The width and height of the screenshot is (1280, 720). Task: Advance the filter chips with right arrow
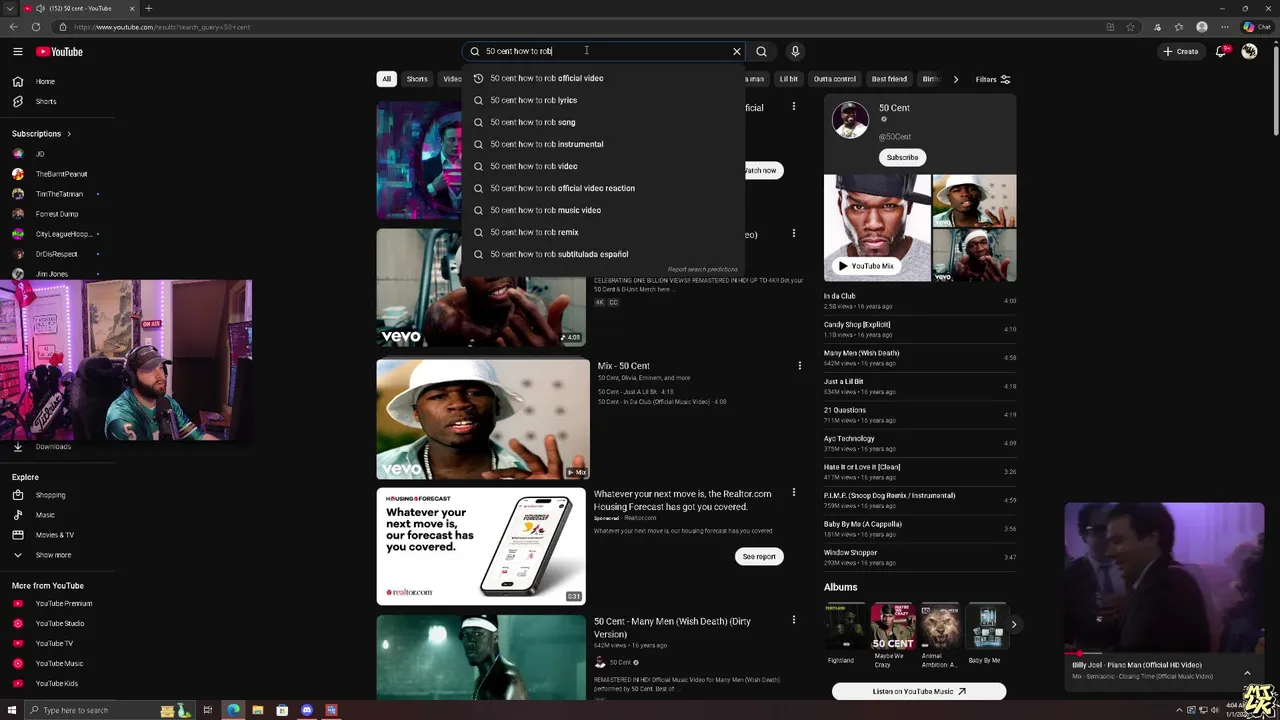coord(955,79)
